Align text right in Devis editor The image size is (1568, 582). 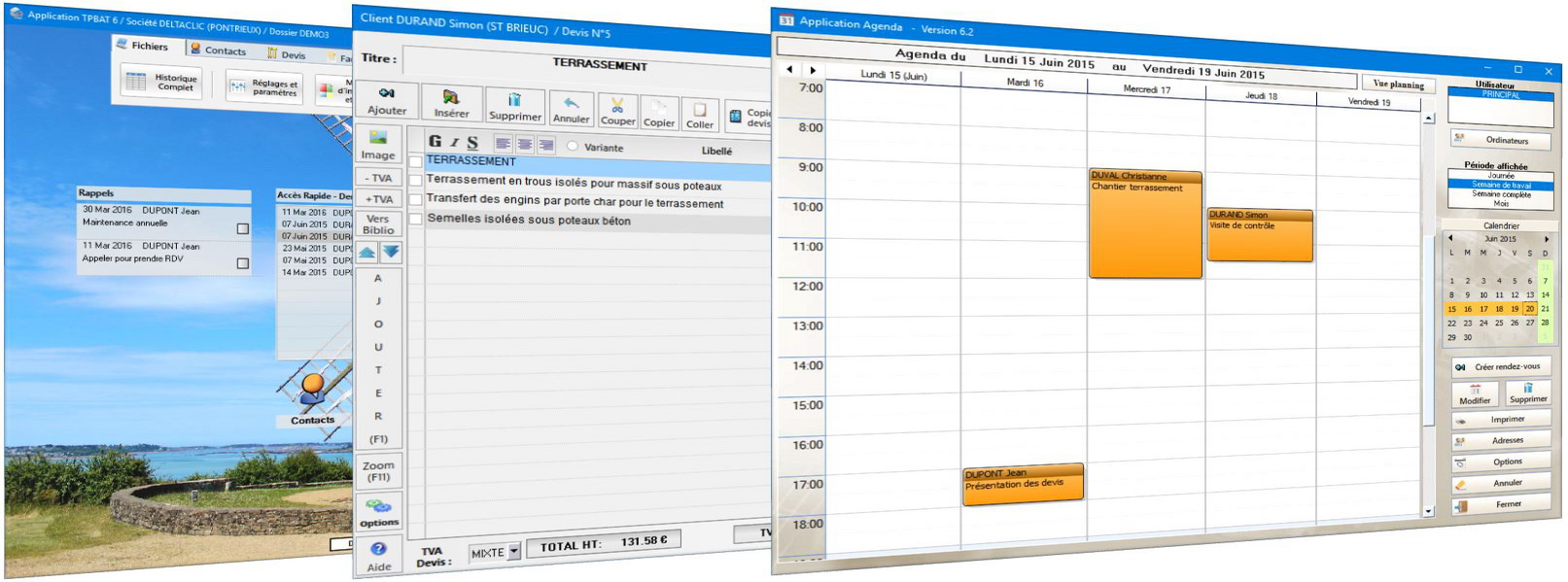tap(546, 146)
